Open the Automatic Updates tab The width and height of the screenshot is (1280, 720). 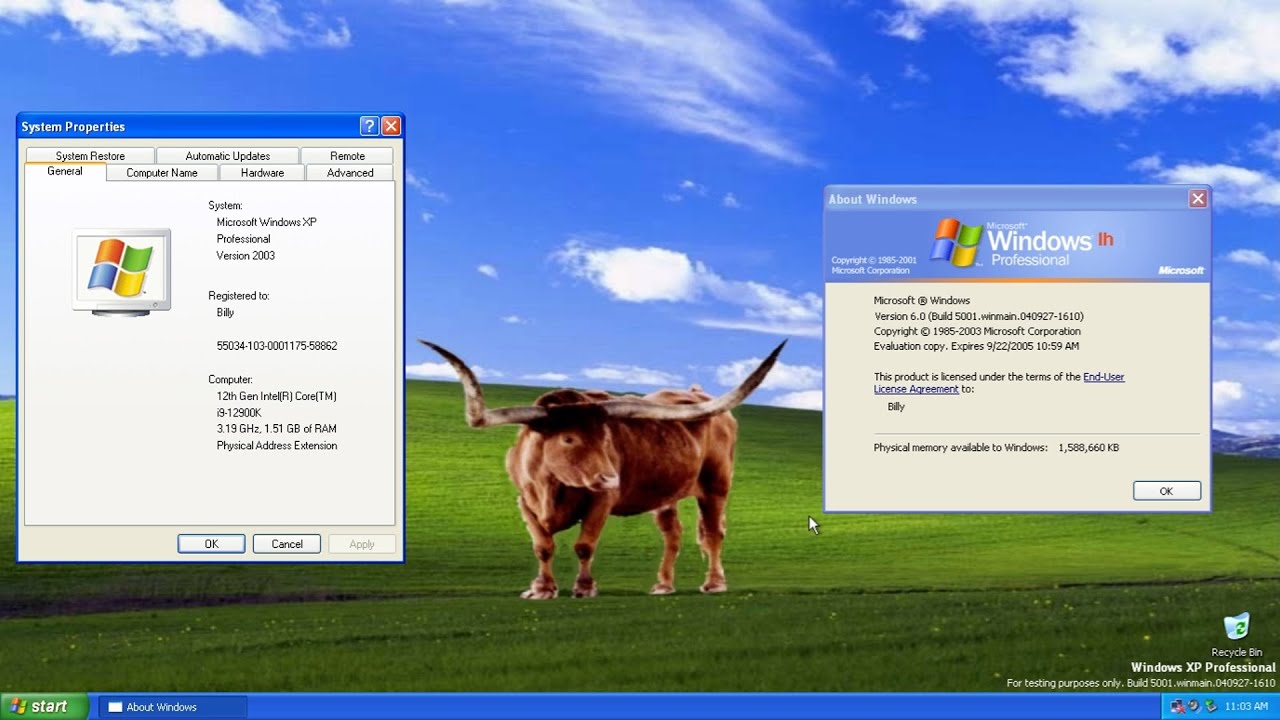[227, 156]
